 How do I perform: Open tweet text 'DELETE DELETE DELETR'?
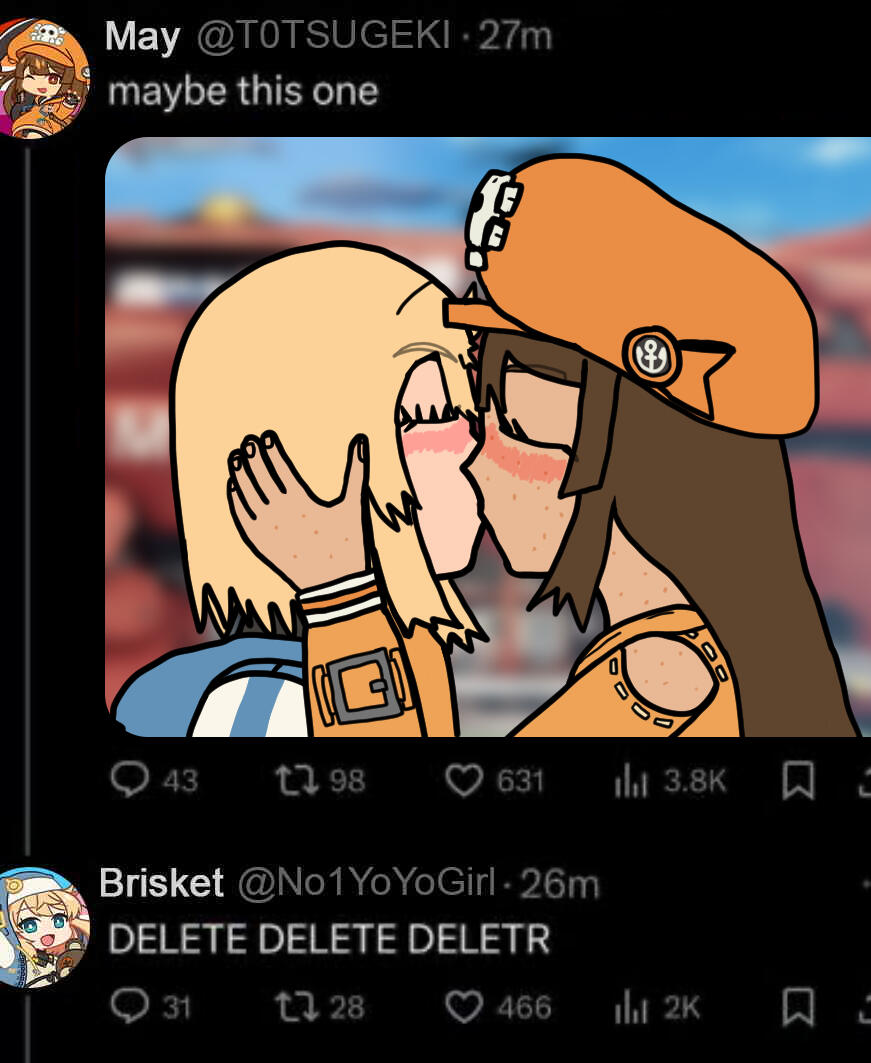(x=329, y=939)
